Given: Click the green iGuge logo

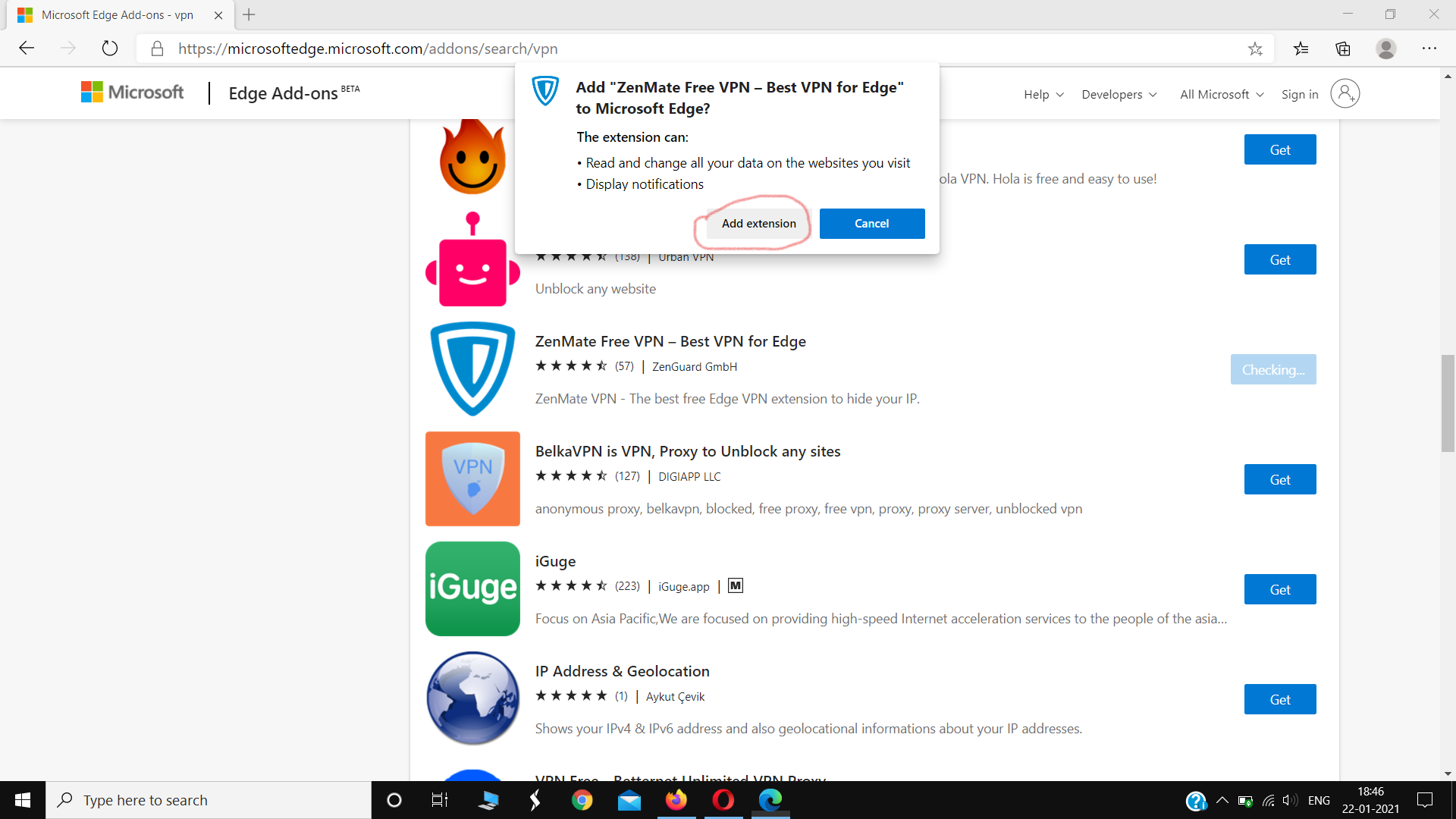Looking at the screenshot, I should click(472, 588).
